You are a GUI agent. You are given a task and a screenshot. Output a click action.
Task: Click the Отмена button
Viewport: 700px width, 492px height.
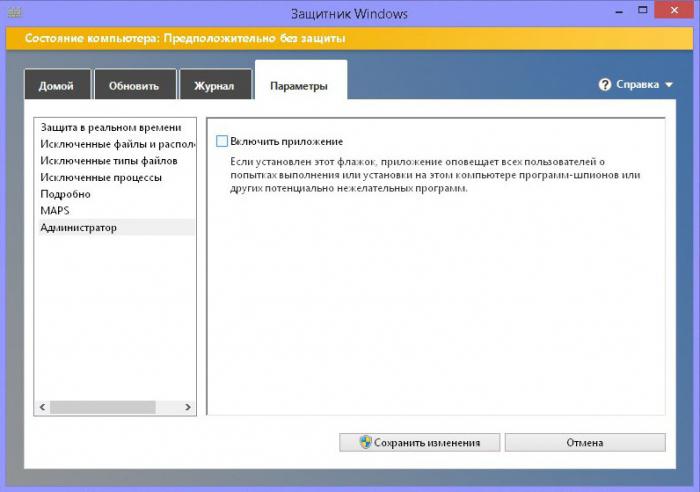tap(585, 442)
